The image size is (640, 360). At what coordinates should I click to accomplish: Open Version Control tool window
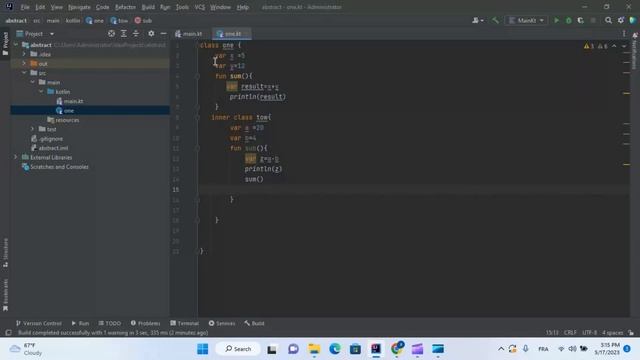[x=38, y=323]
